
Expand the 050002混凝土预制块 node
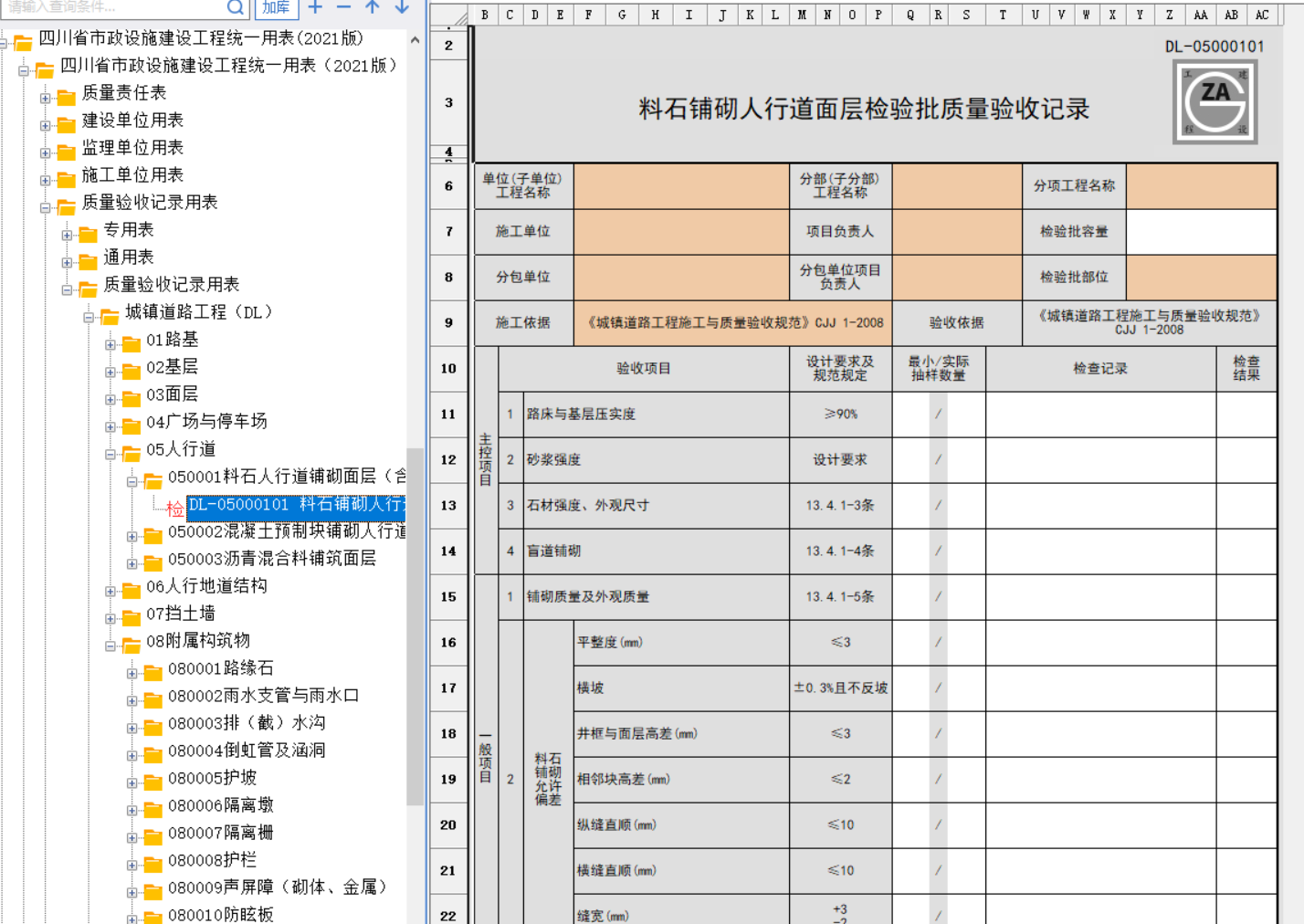[x=131, y=536]
